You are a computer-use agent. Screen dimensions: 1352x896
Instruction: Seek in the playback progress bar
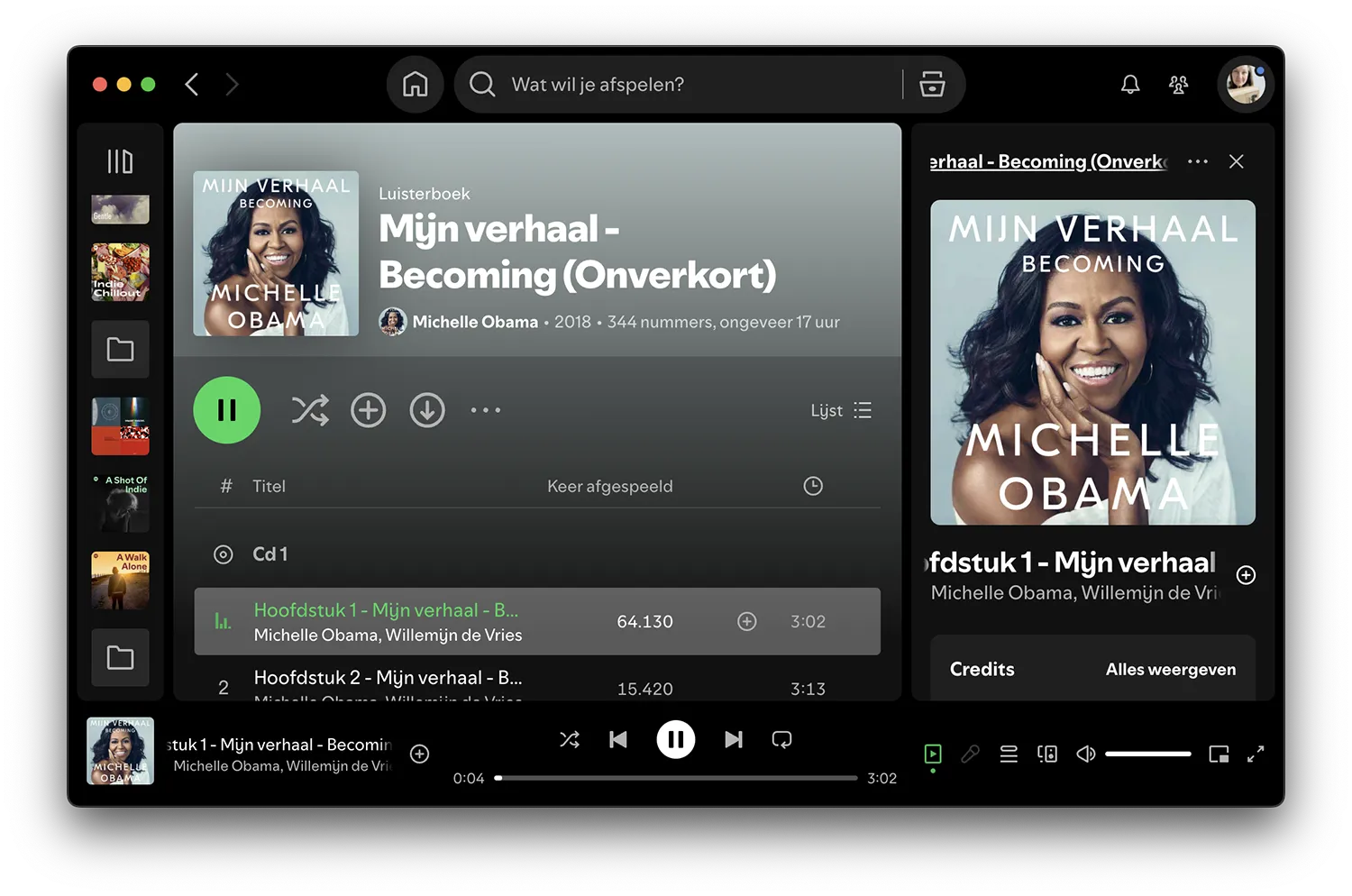click(x=676, y=778)
